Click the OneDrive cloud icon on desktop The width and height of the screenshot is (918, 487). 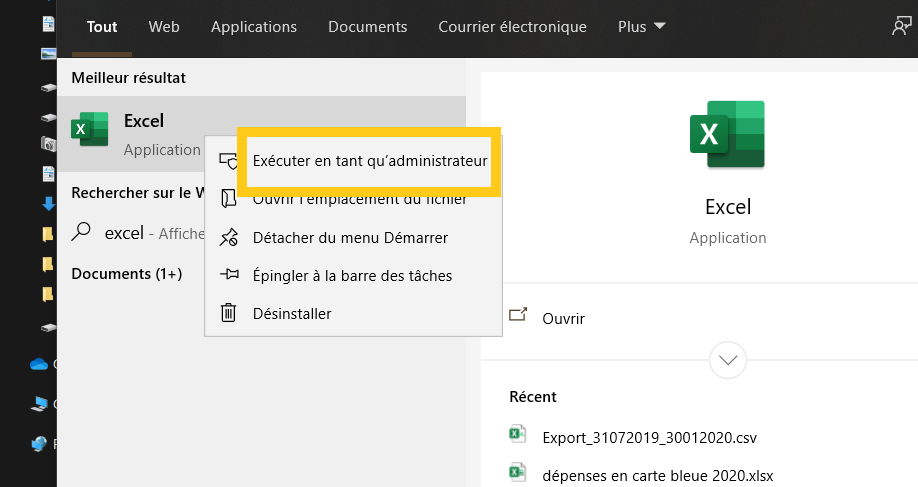[39, 365]
